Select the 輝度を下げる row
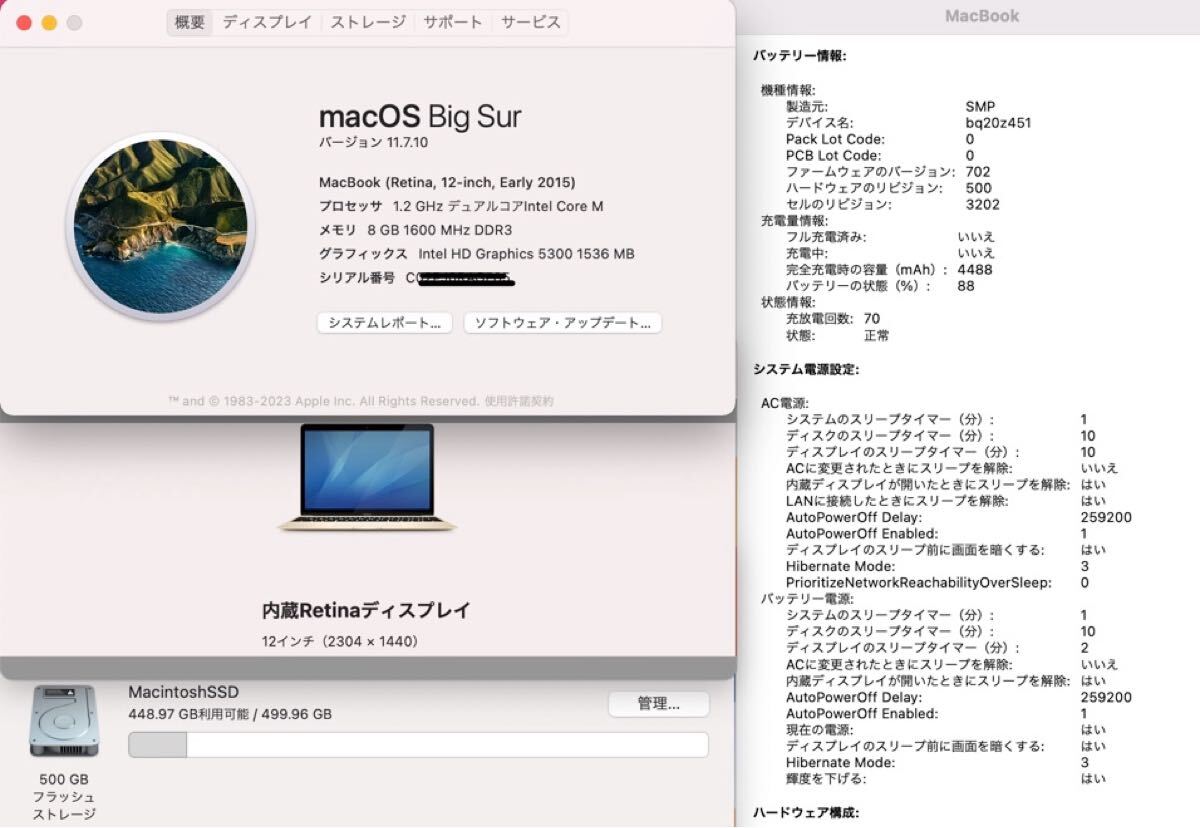The width and height of the screenshot is (1200, 828). 946,778
